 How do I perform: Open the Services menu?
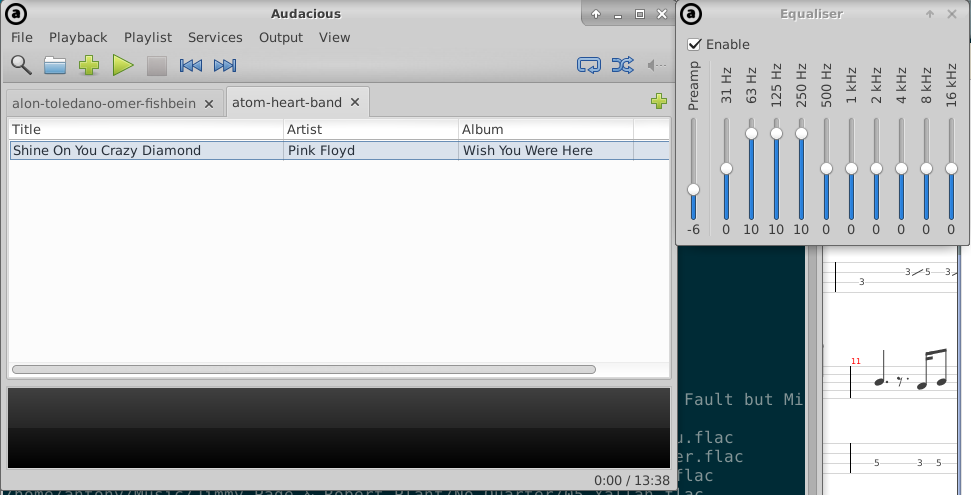click(x=215, y=37)
